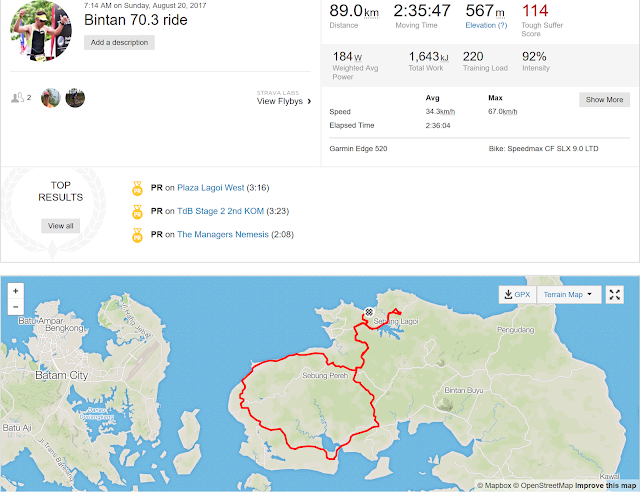Zoom out the map with minus button

pos(16,307)
